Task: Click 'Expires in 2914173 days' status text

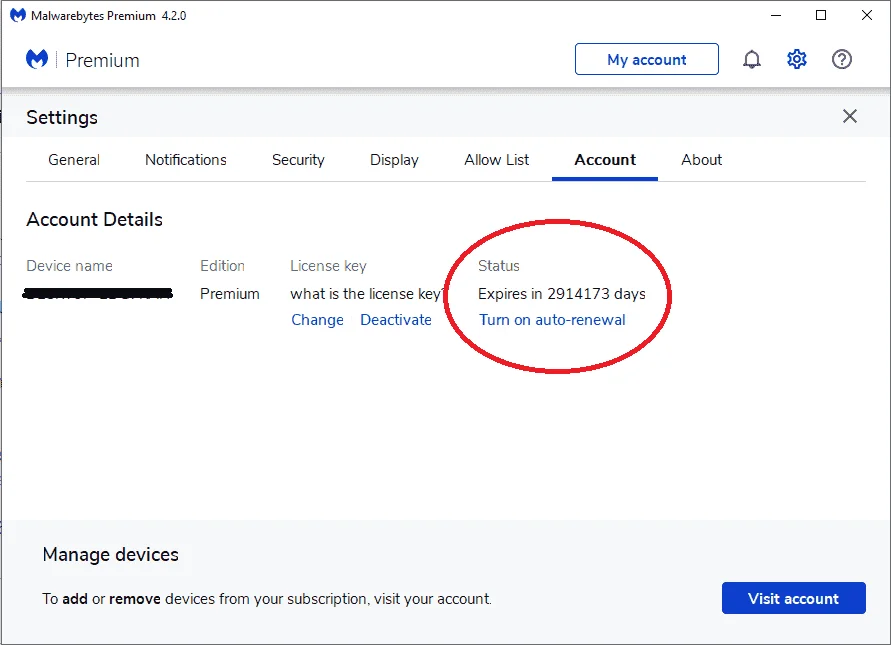Action: 561,294
